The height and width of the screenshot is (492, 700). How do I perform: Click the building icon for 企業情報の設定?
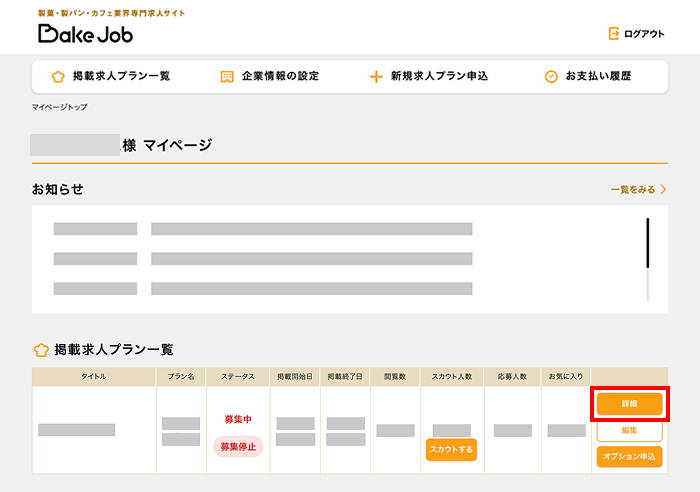227,76
